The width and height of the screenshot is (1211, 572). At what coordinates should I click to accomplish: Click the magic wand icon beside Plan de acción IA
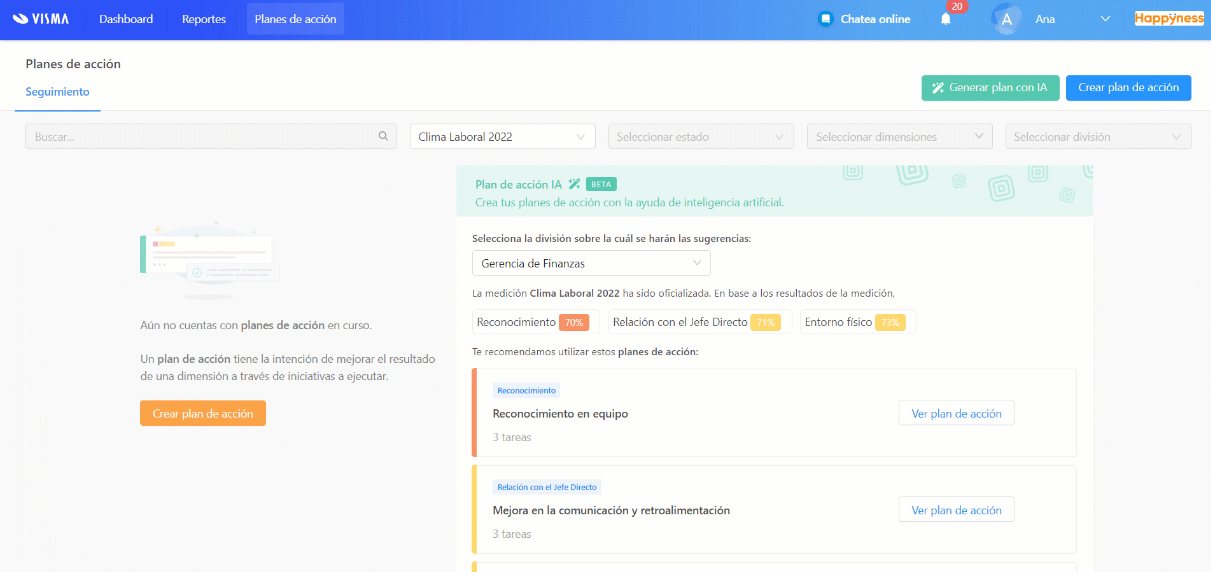coord(574,184)
